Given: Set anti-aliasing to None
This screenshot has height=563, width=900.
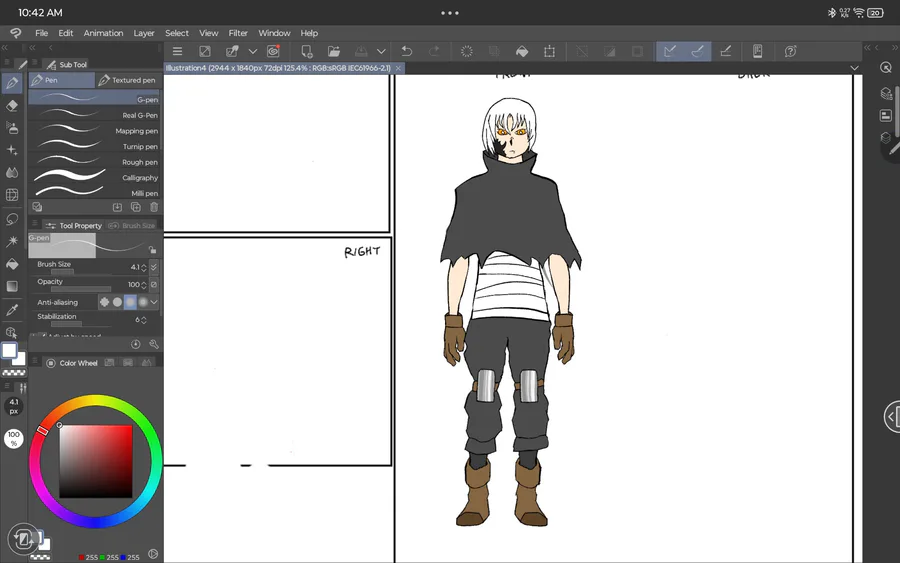Looking at the screenshot, I should click(104, 302).
